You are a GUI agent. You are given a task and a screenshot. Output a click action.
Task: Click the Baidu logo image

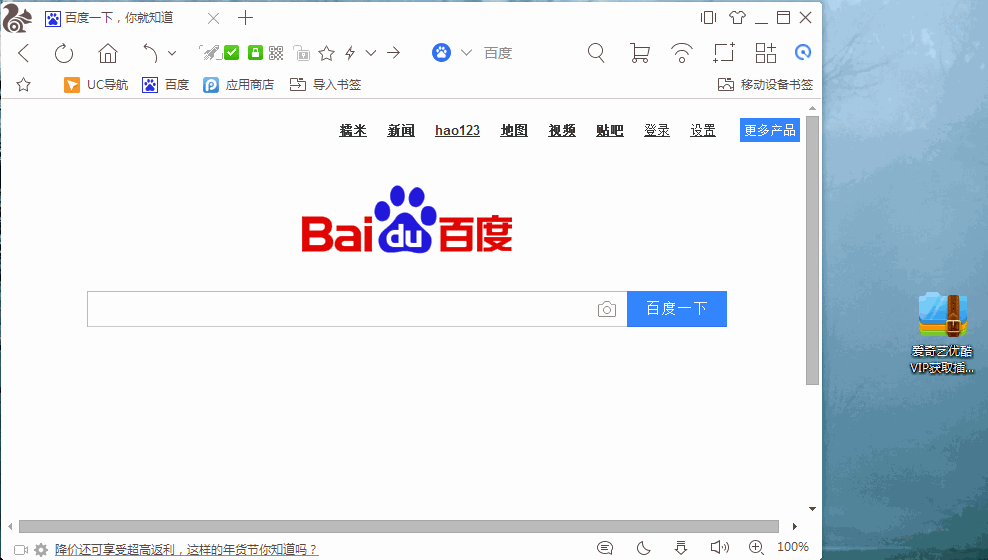click(x=407, y=219)
